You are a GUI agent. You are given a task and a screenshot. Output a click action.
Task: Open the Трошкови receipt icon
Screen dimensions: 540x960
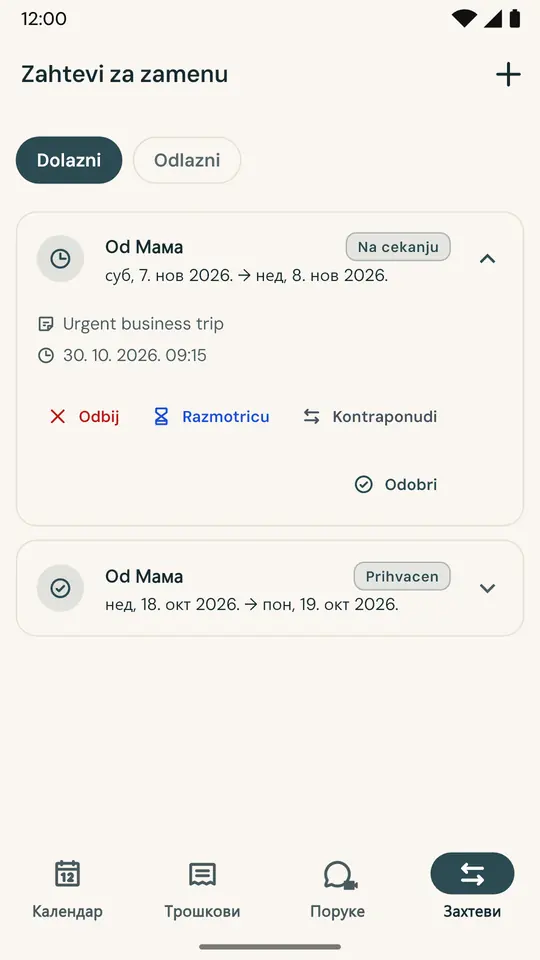[202, 874]
